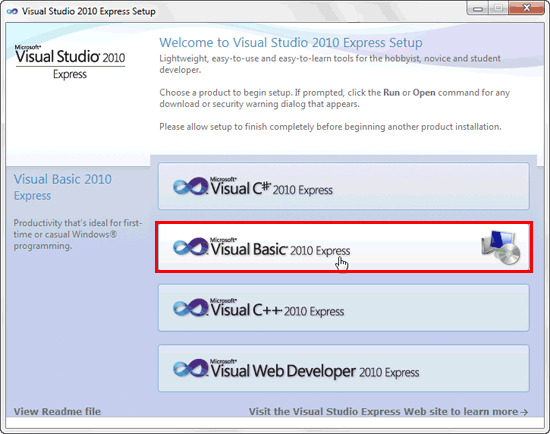This screenshot has width=550, height=434.
Task: Click the 'Visual Basic 2010 Express' sidebar heading
Action: pyautogui.click(x=62, y=187)
